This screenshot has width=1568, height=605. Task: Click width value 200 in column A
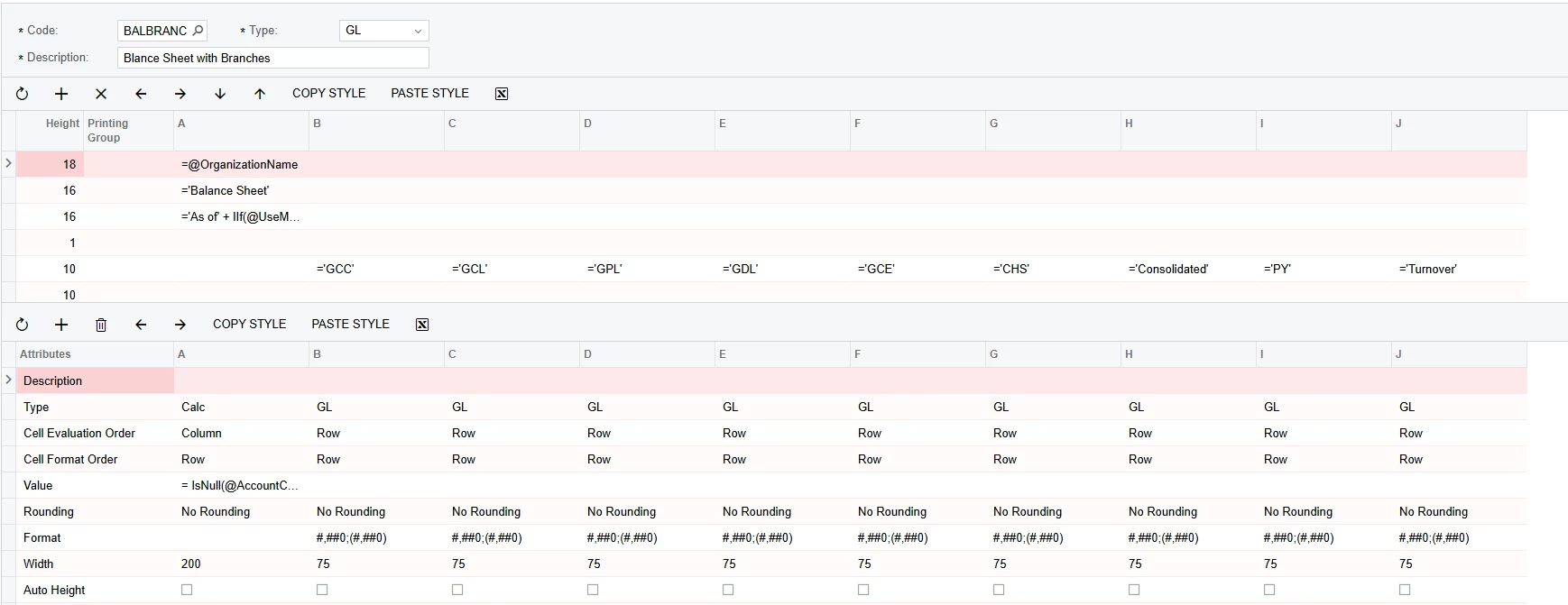pos(241,564)
